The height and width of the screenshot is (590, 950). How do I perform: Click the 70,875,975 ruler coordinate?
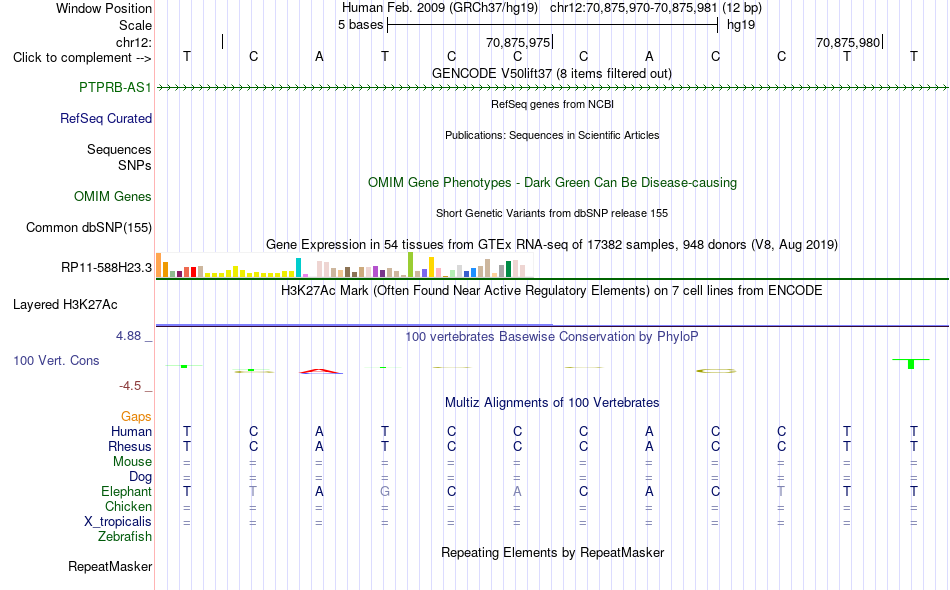point(518,42)
